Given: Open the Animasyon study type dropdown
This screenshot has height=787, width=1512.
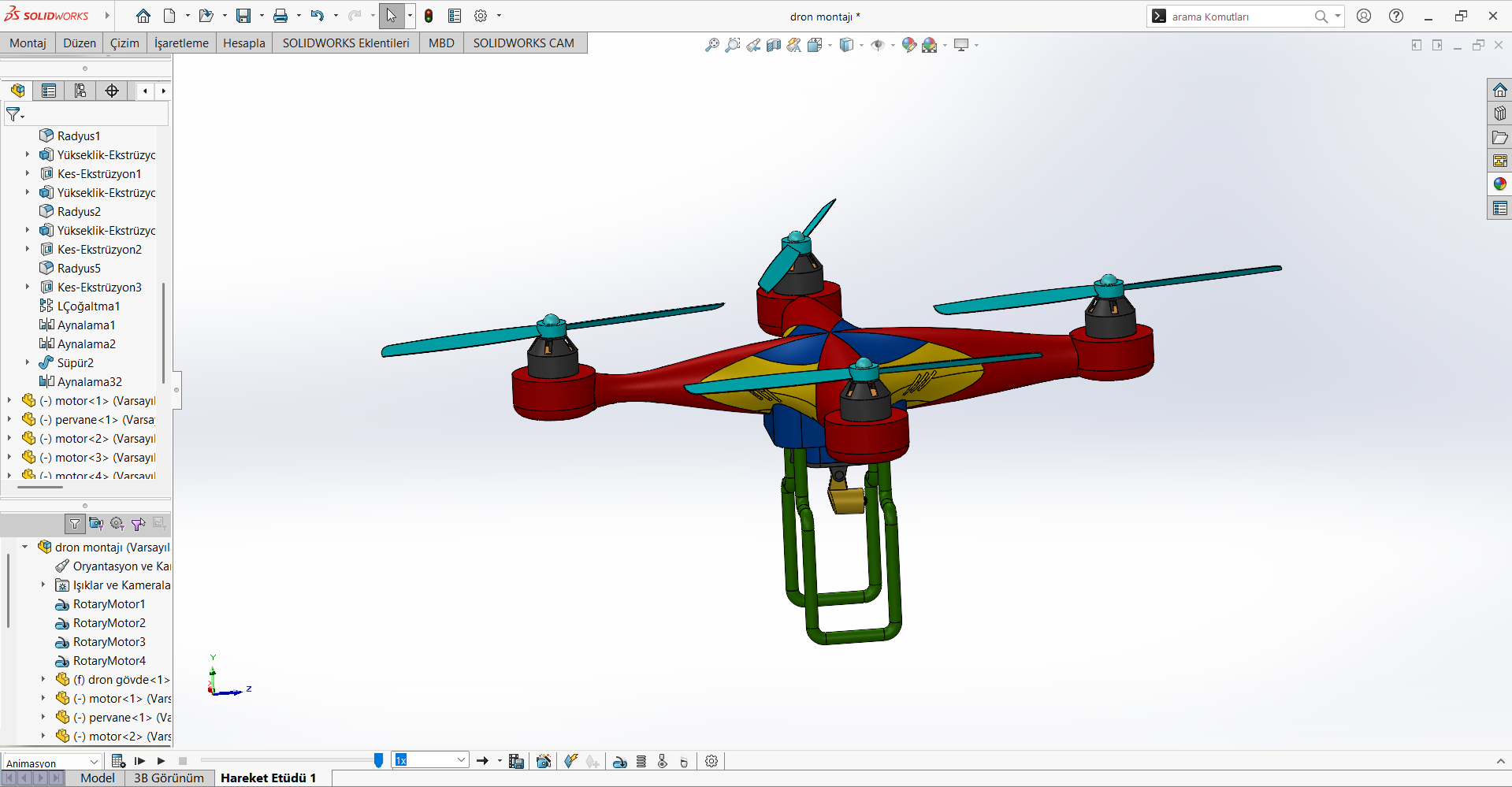Looking at the screenshot, I should coord(94,762).
